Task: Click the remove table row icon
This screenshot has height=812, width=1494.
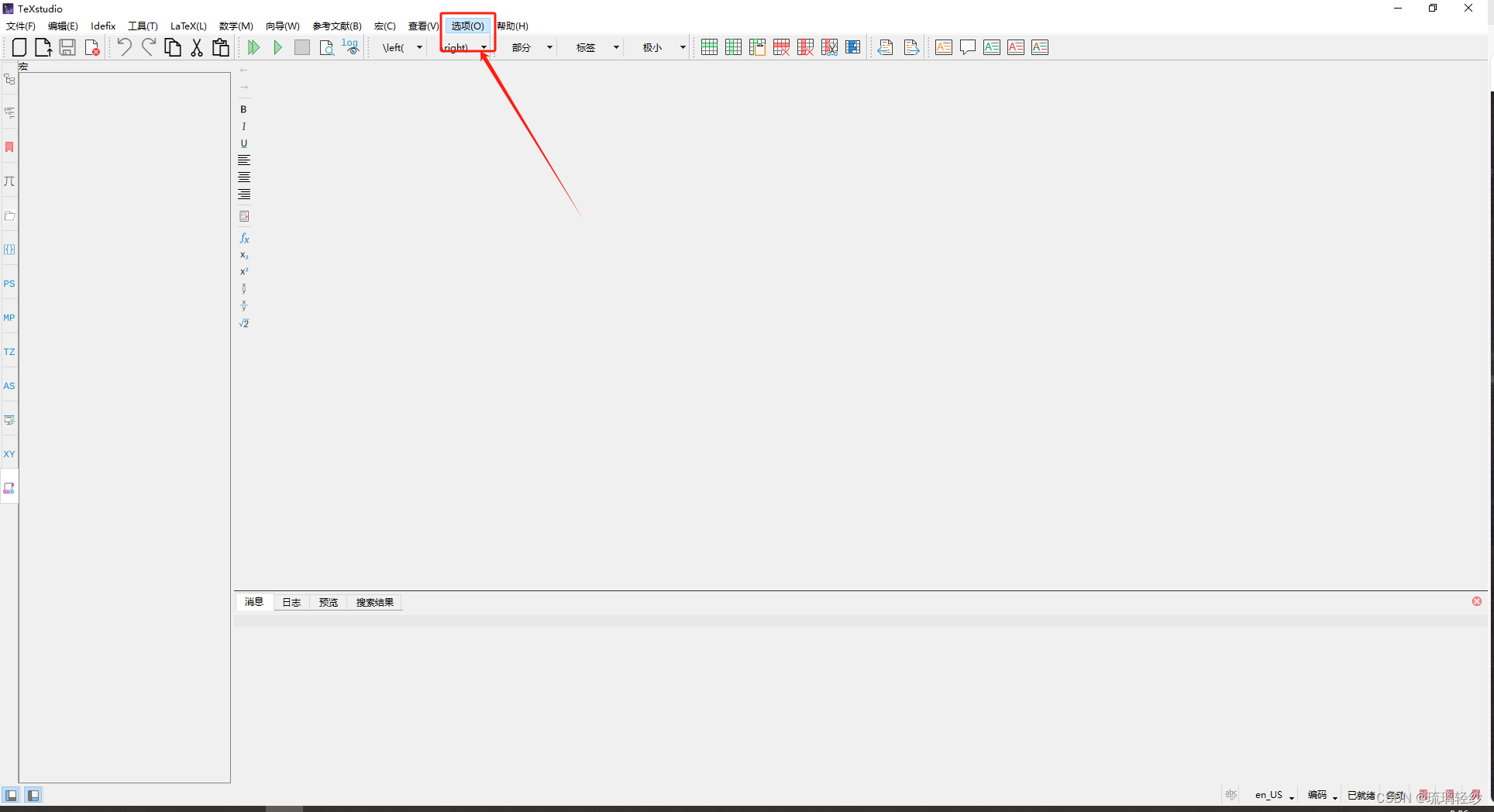Action: click(x=781, y=47)
